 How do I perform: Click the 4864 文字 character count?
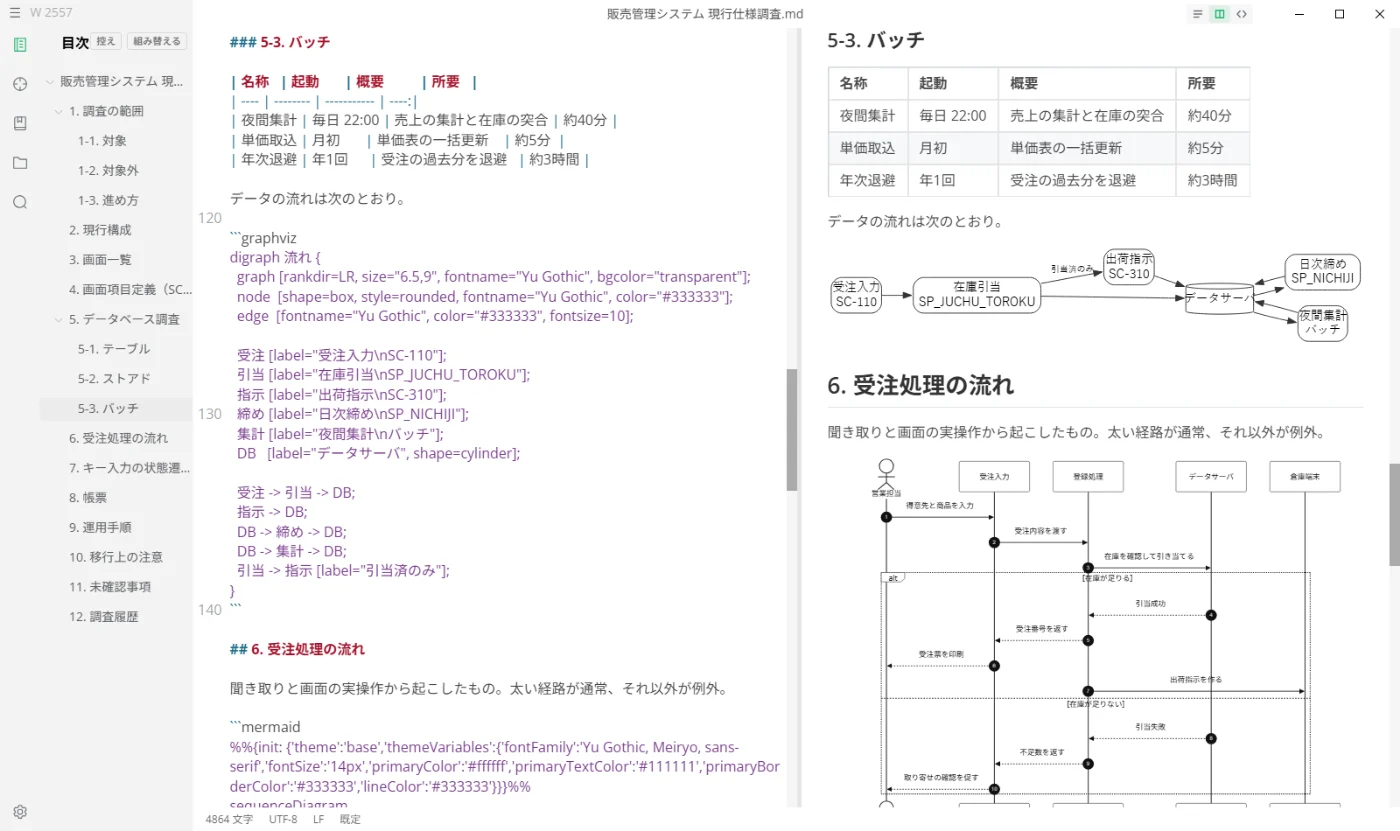tap(229, 819)
